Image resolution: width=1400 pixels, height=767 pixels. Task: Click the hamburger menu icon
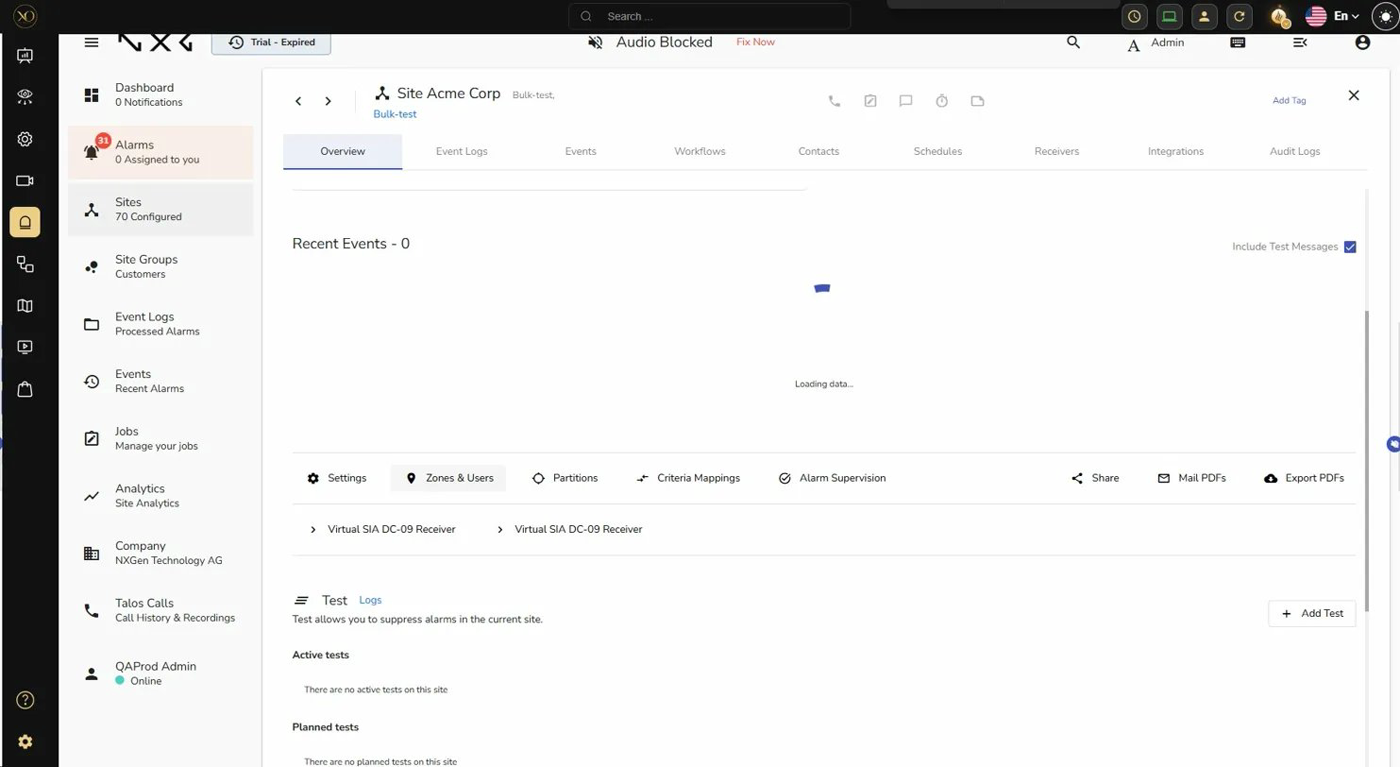click(91, 43)
